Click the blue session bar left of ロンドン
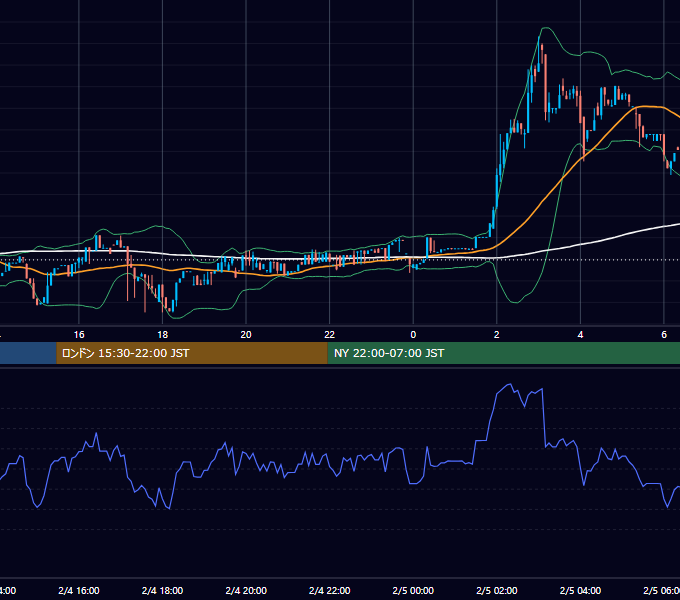The height and width of the screenshot is (600, 680). pos(28,353)
